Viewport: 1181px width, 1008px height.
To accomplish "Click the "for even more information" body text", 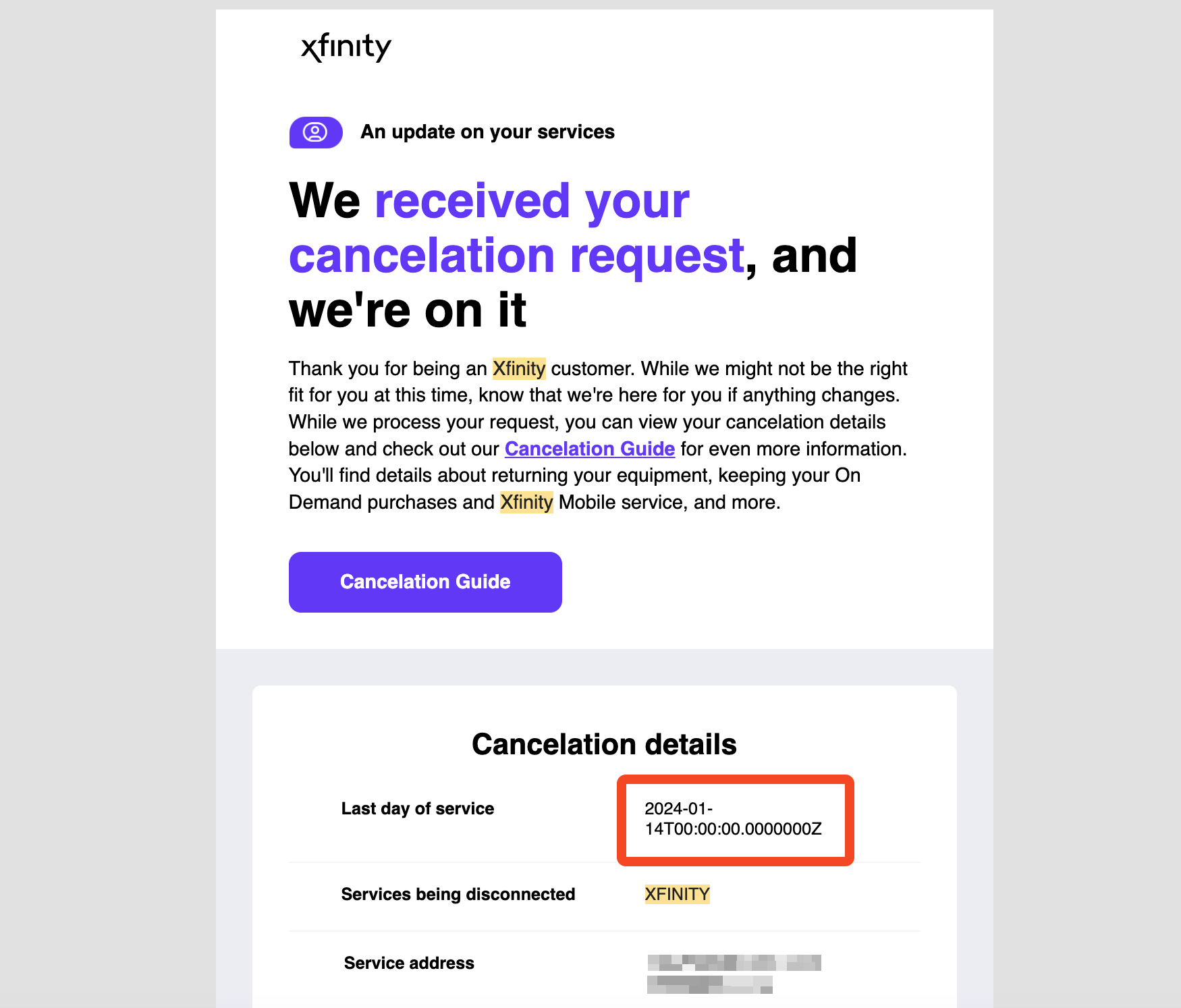I will tap(793, 449).
